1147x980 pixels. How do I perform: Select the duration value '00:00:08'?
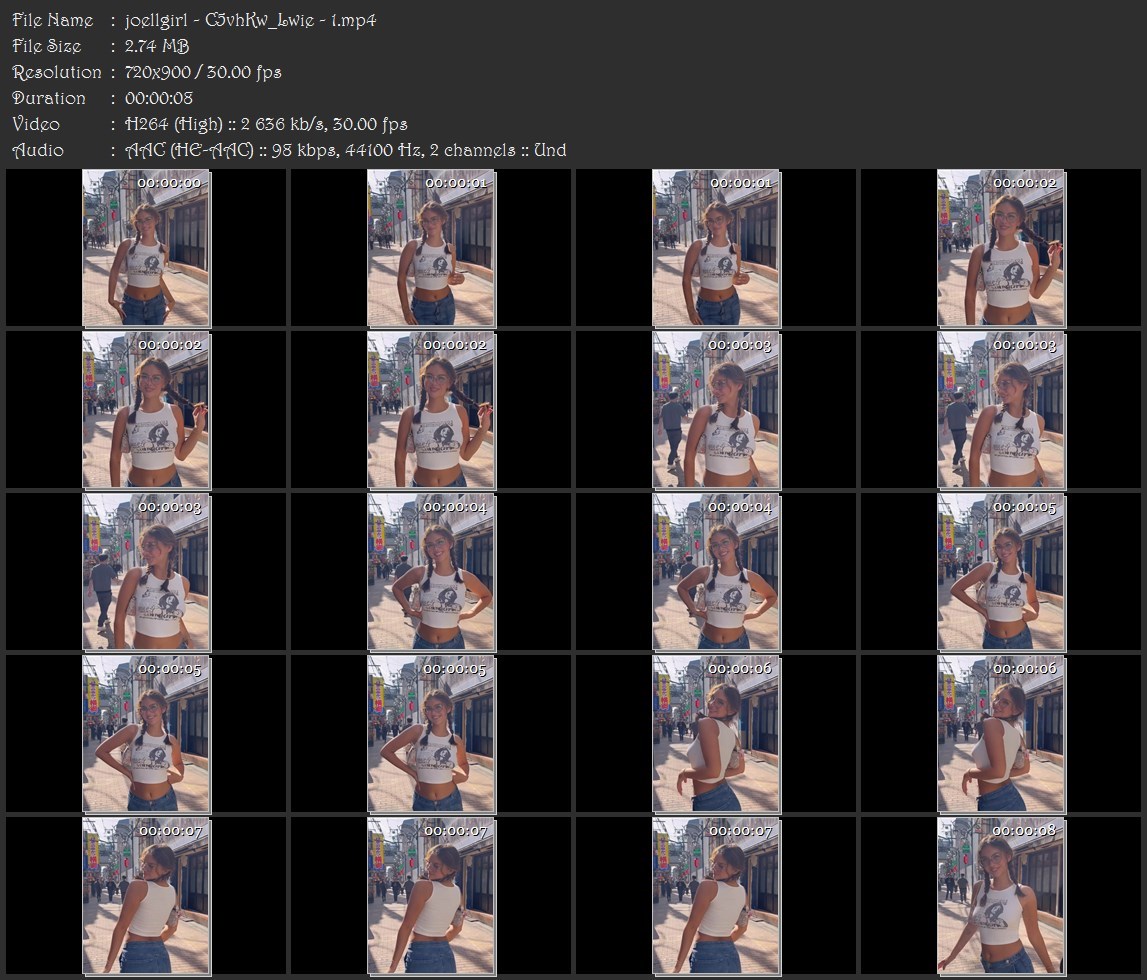pyautogui.click(x=159, y=98)
